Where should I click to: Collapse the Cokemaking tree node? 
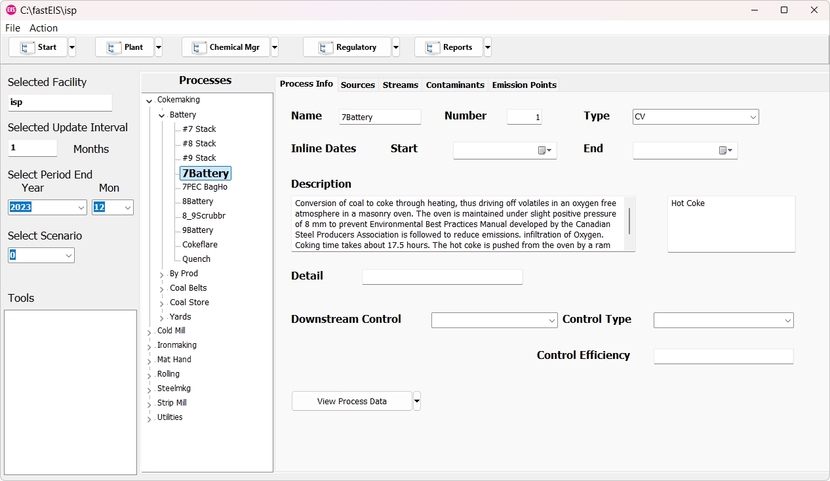[x=149, y=101]
